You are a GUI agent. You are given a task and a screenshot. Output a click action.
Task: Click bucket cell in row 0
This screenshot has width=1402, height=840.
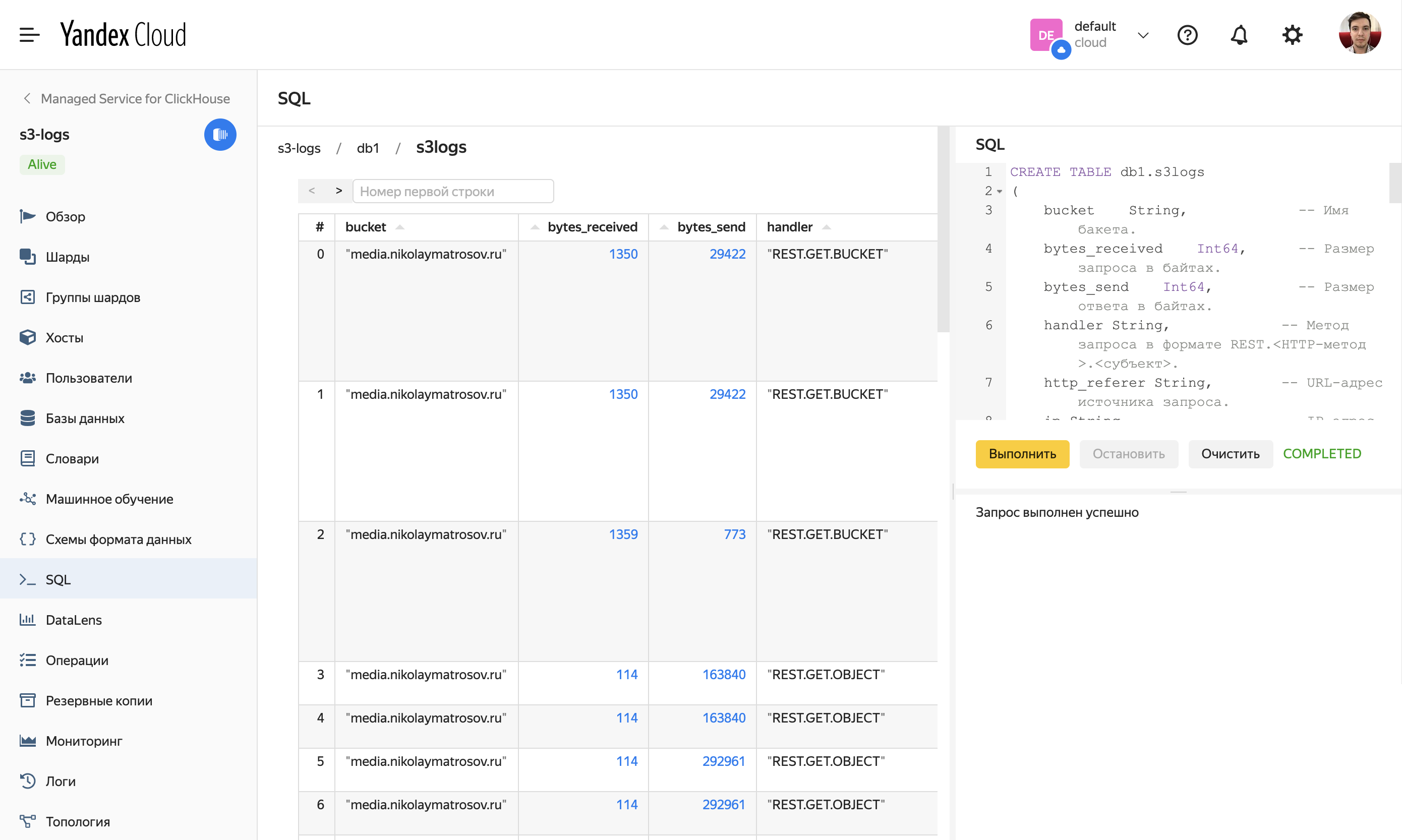[x=426, y=311]
